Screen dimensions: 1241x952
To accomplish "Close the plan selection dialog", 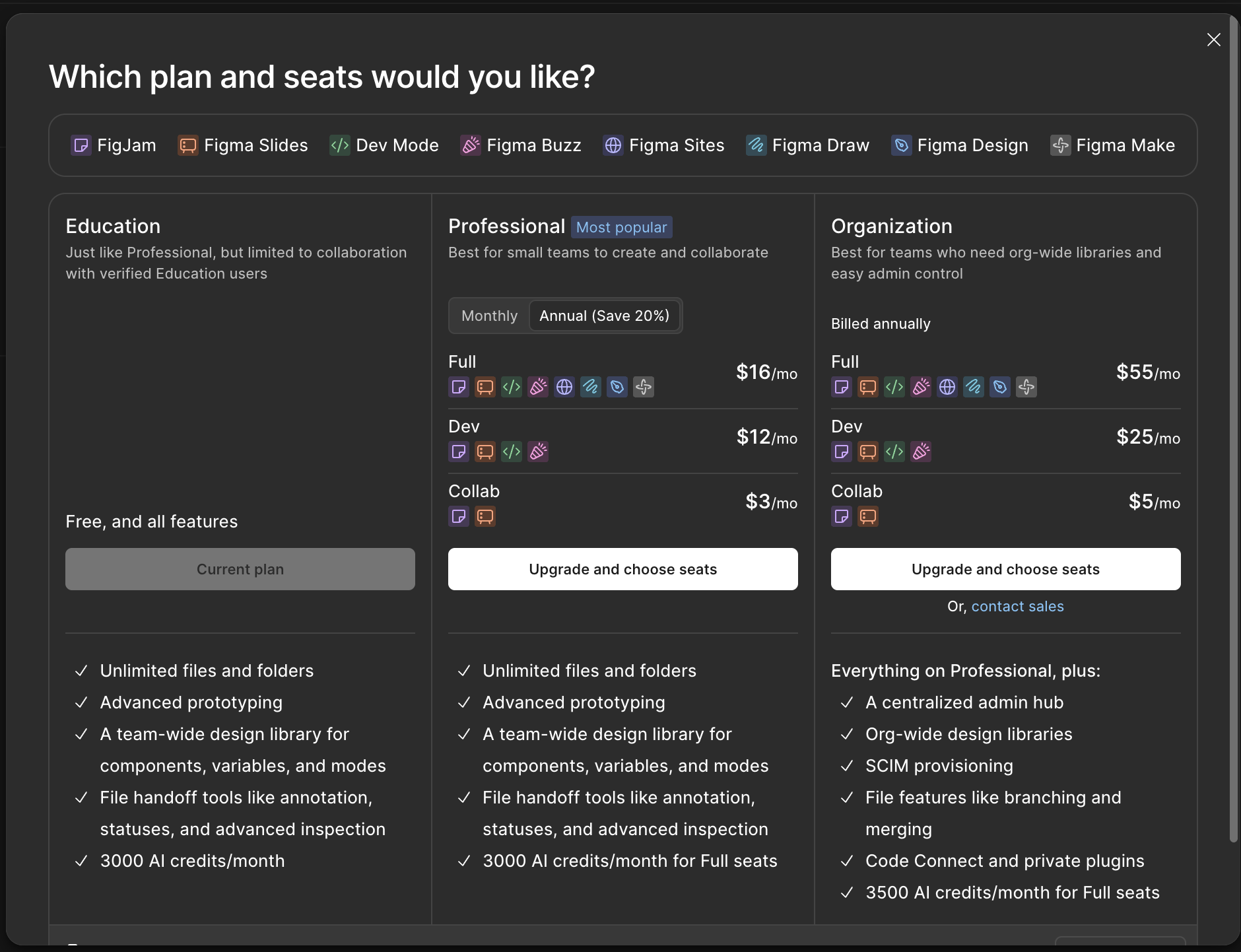I will 1213,40.
